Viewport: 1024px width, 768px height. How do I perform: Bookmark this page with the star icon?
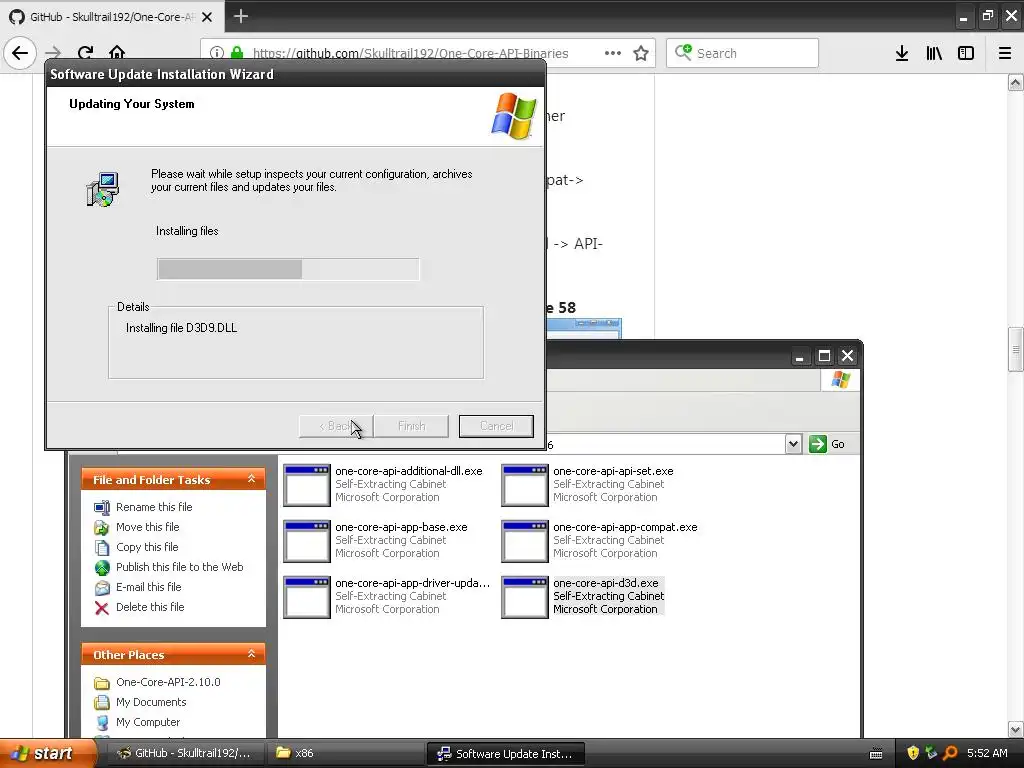641,53
